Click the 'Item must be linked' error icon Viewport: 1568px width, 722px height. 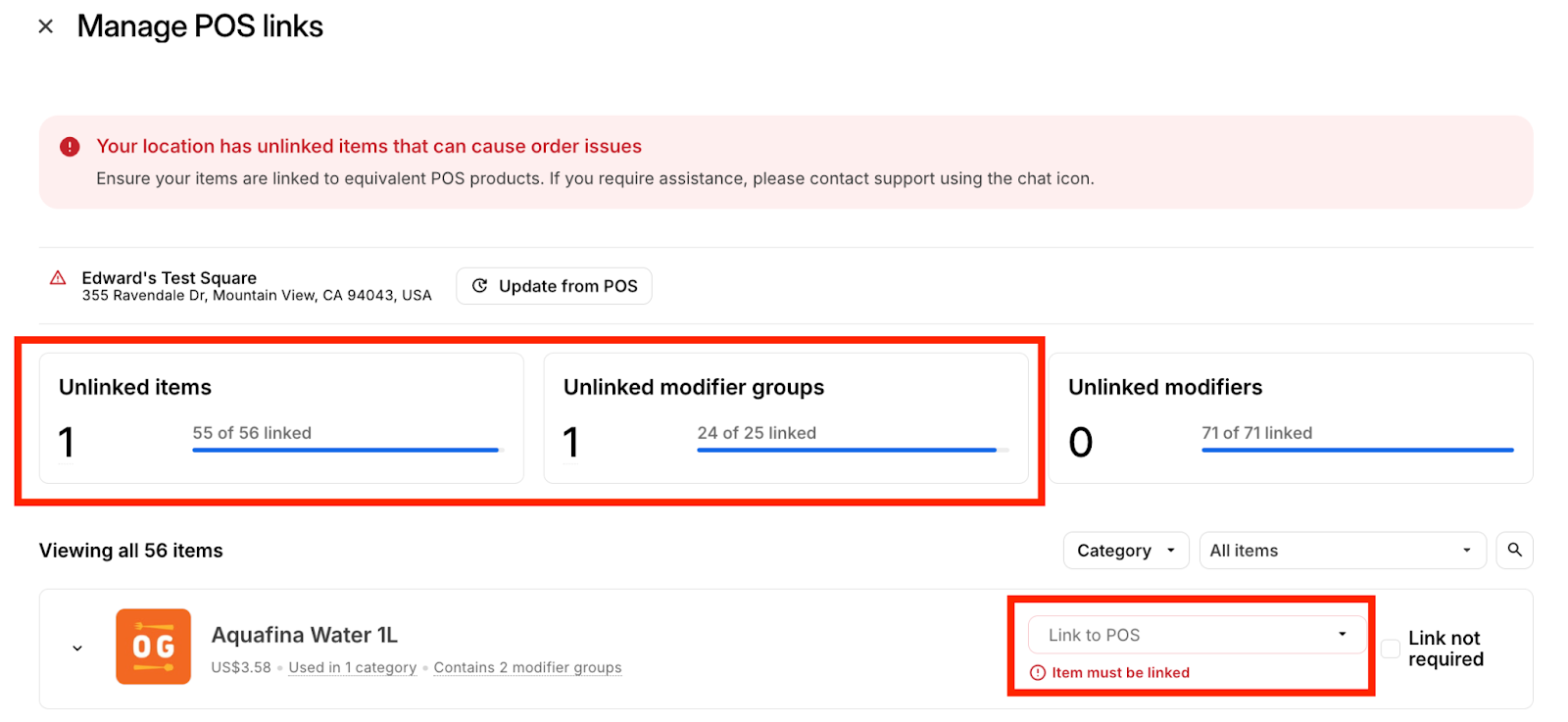(x=1038, y=673)
